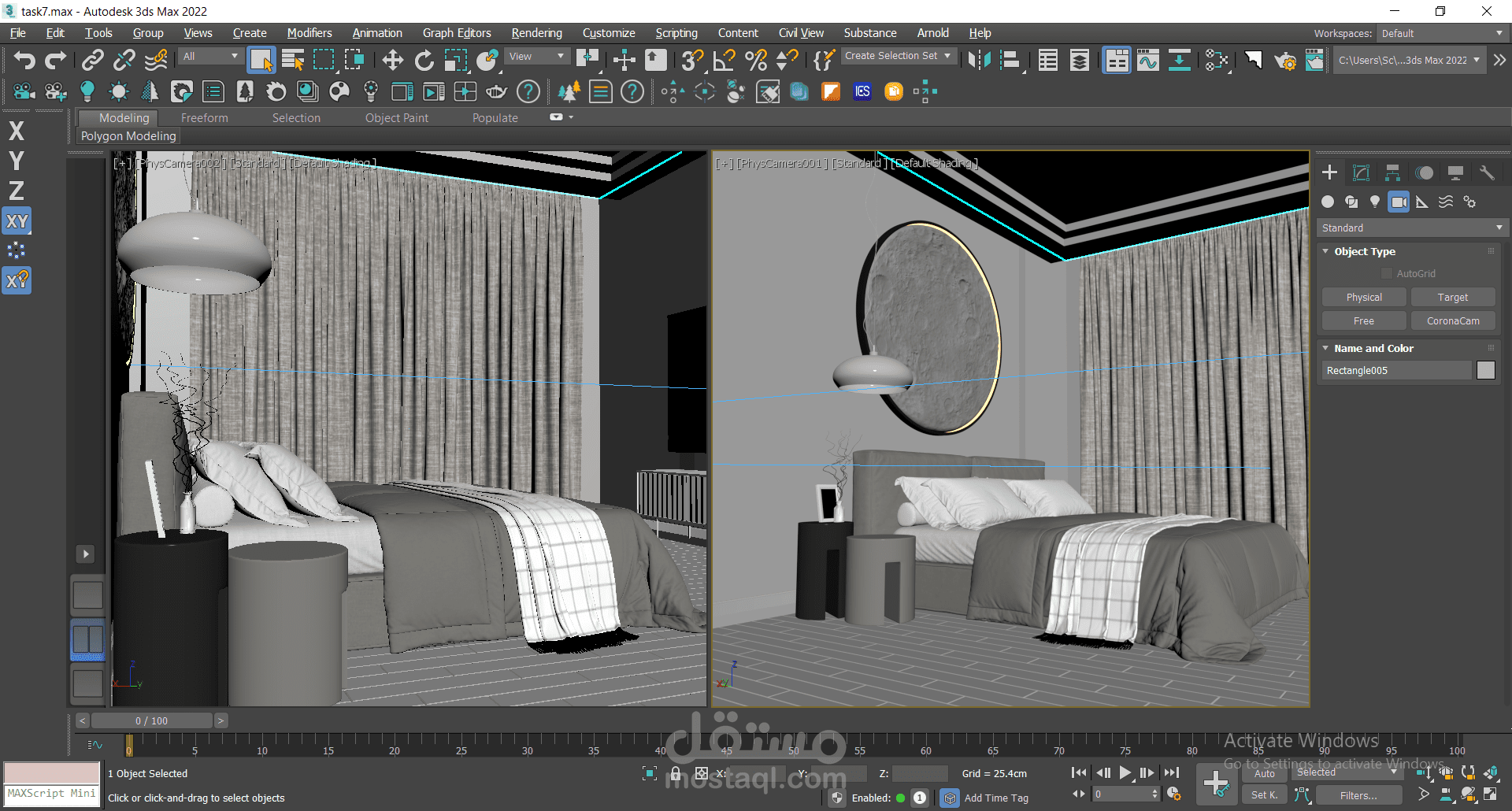Switch to the Modify command panel
1512x811 pixels.
pyautogui.click(x=1361, y=173)
